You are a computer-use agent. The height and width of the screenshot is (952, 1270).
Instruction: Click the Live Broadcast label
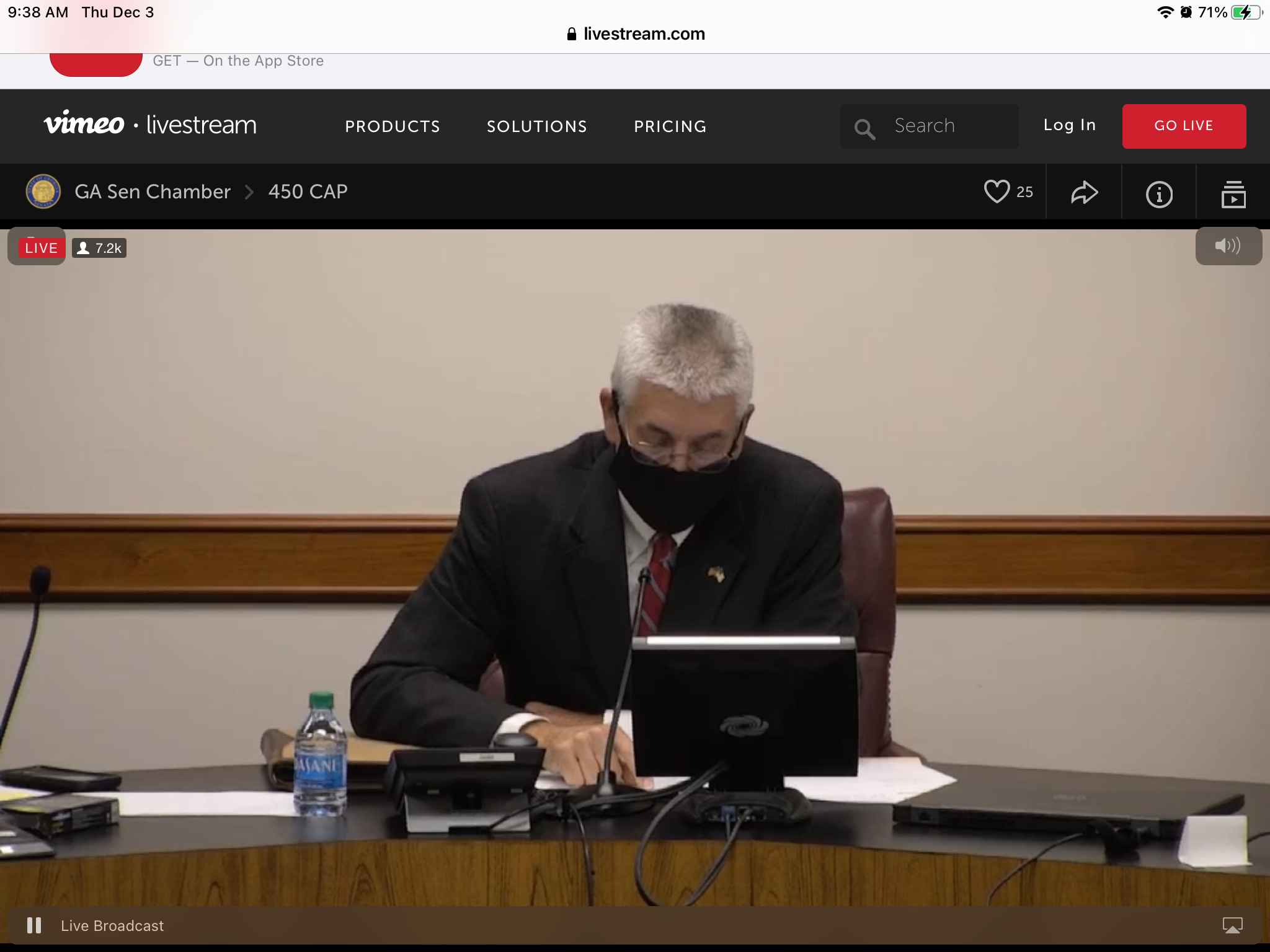click(x=112, y=925)
